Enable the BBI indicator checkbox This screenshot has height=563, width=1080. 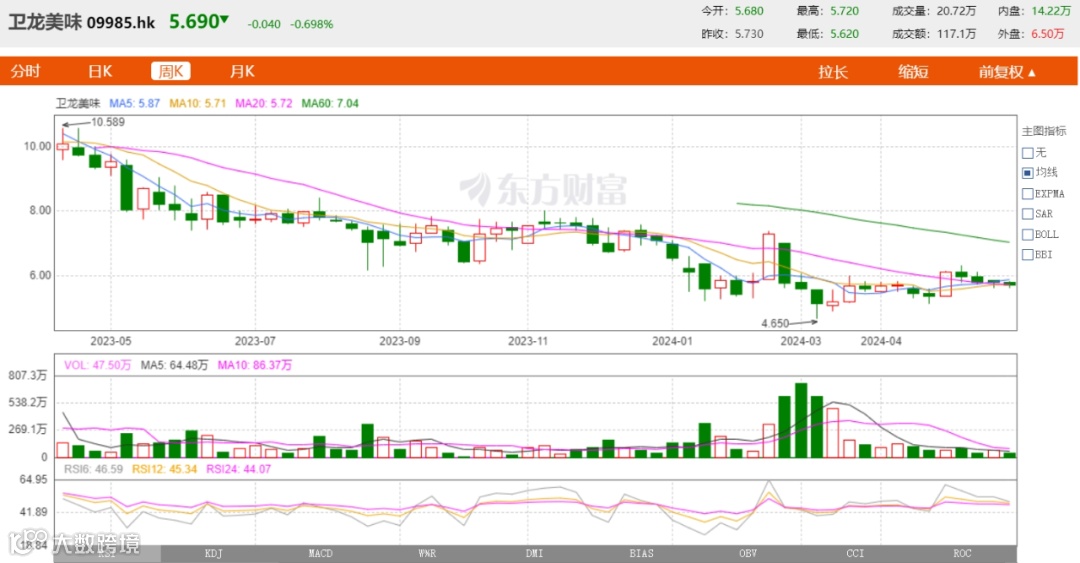(x=1028, y=255)
